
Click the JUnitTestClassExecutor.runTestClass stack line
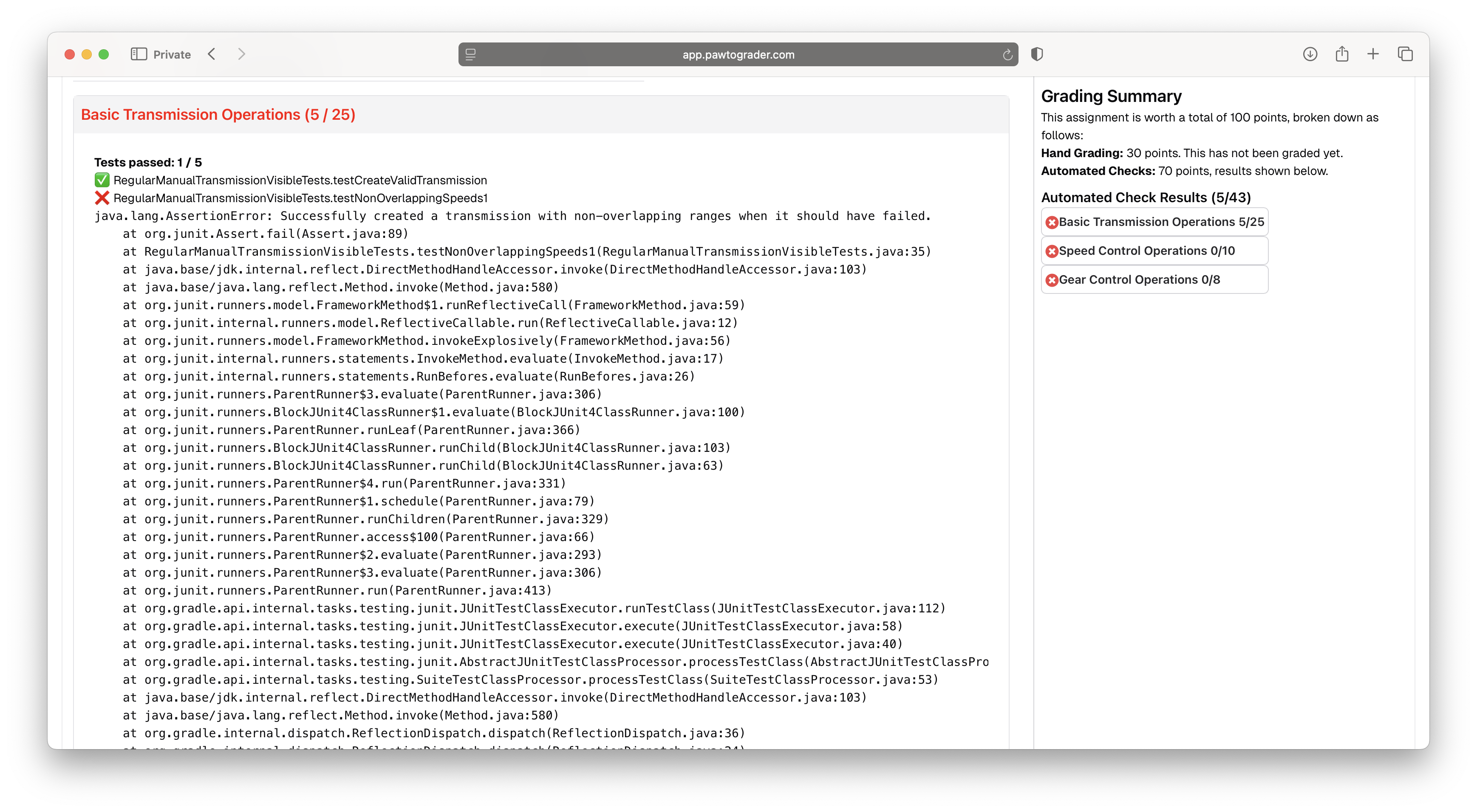pos(534,608)
